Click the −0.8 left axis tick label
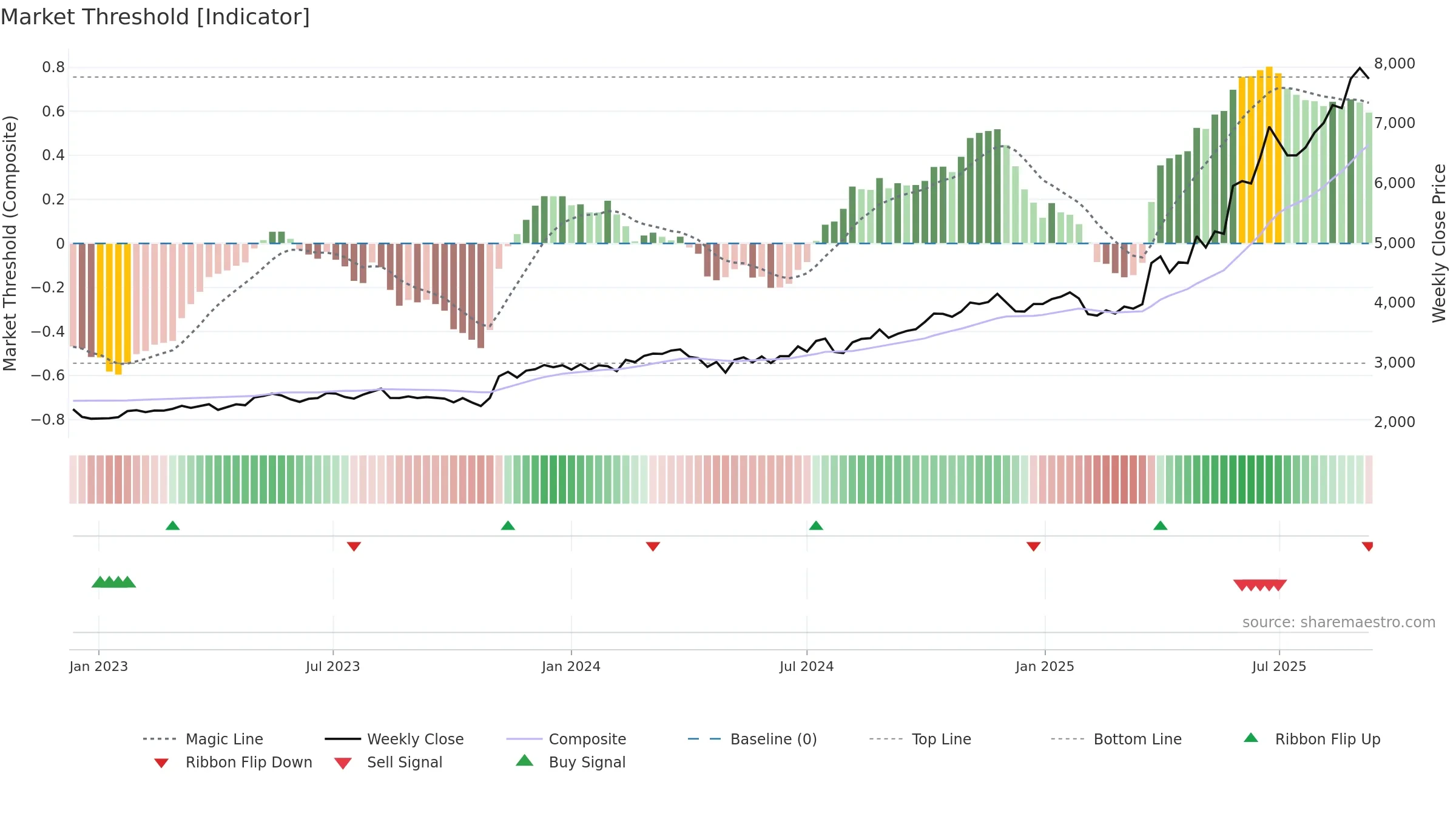Viewport: 1456px width, 819px height. (x=48, y=420)
